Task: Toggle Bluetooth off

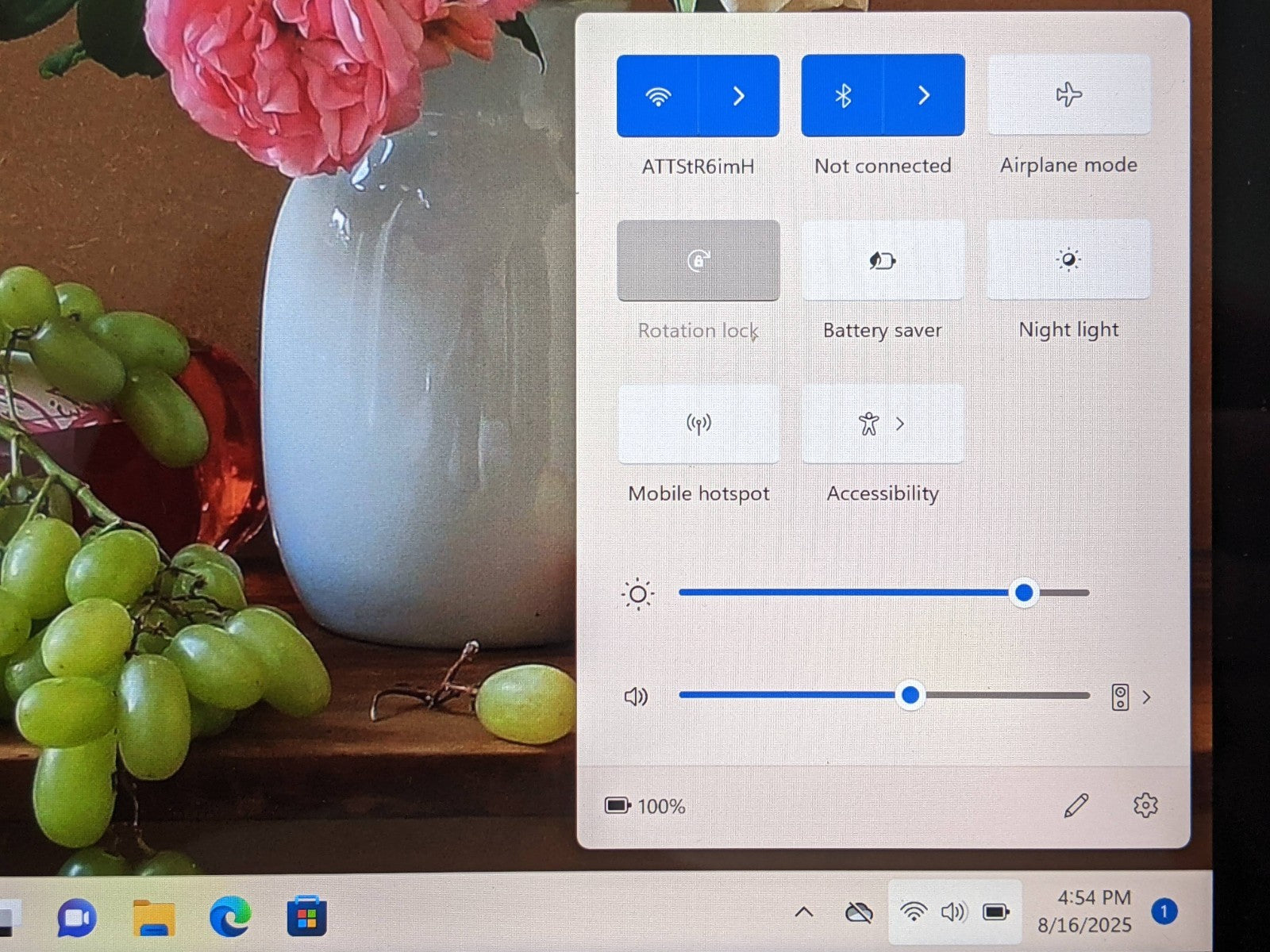Action: click(x=842, y=96)
